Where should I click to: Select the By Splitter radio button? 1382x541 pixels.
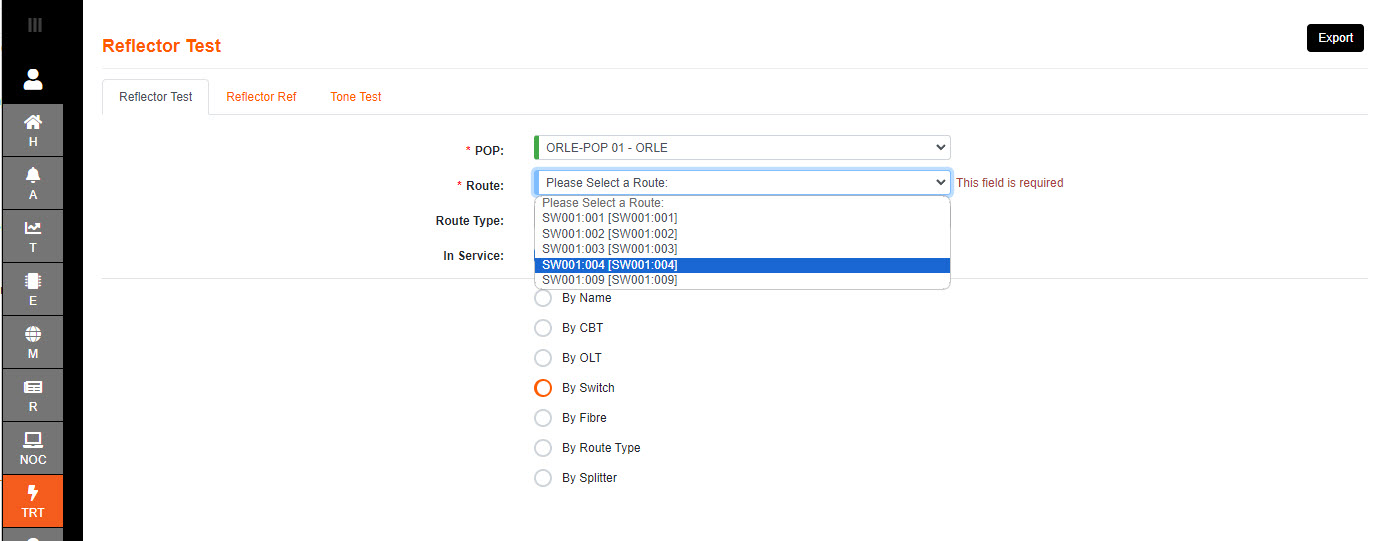pyautogui.click(x=543, y=478)
